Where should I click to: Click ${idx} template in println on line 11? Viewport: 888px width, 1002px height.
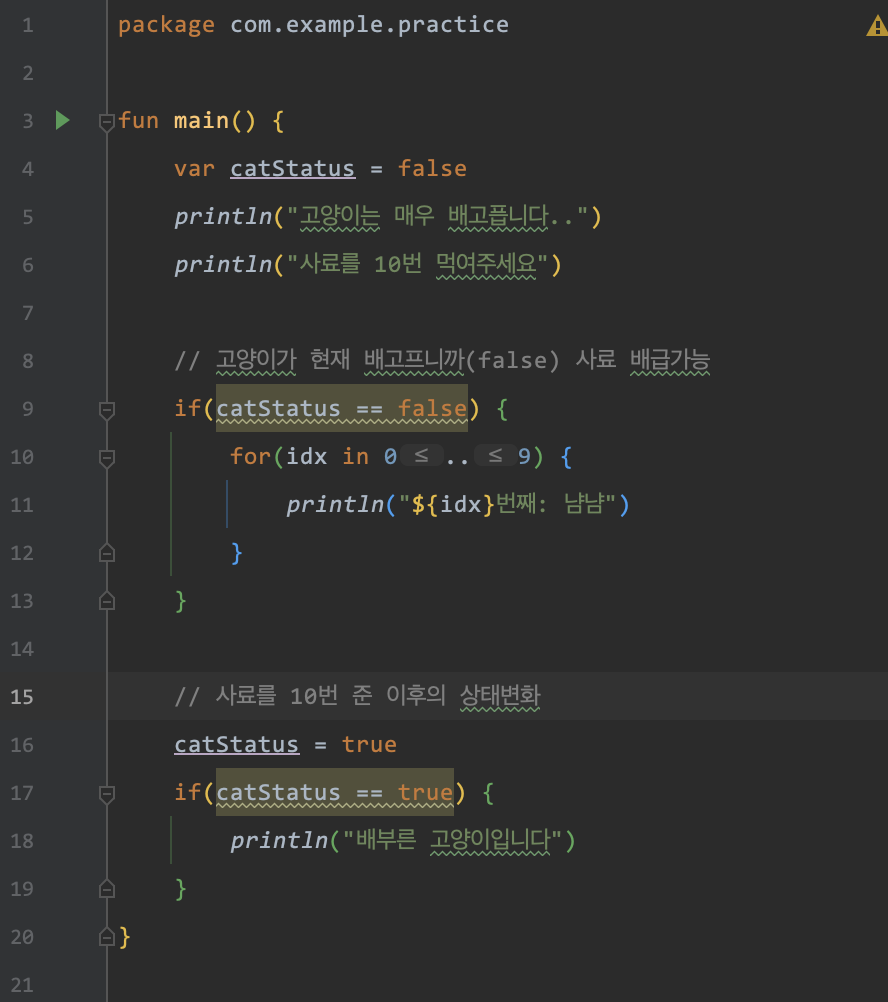(453, 505)
